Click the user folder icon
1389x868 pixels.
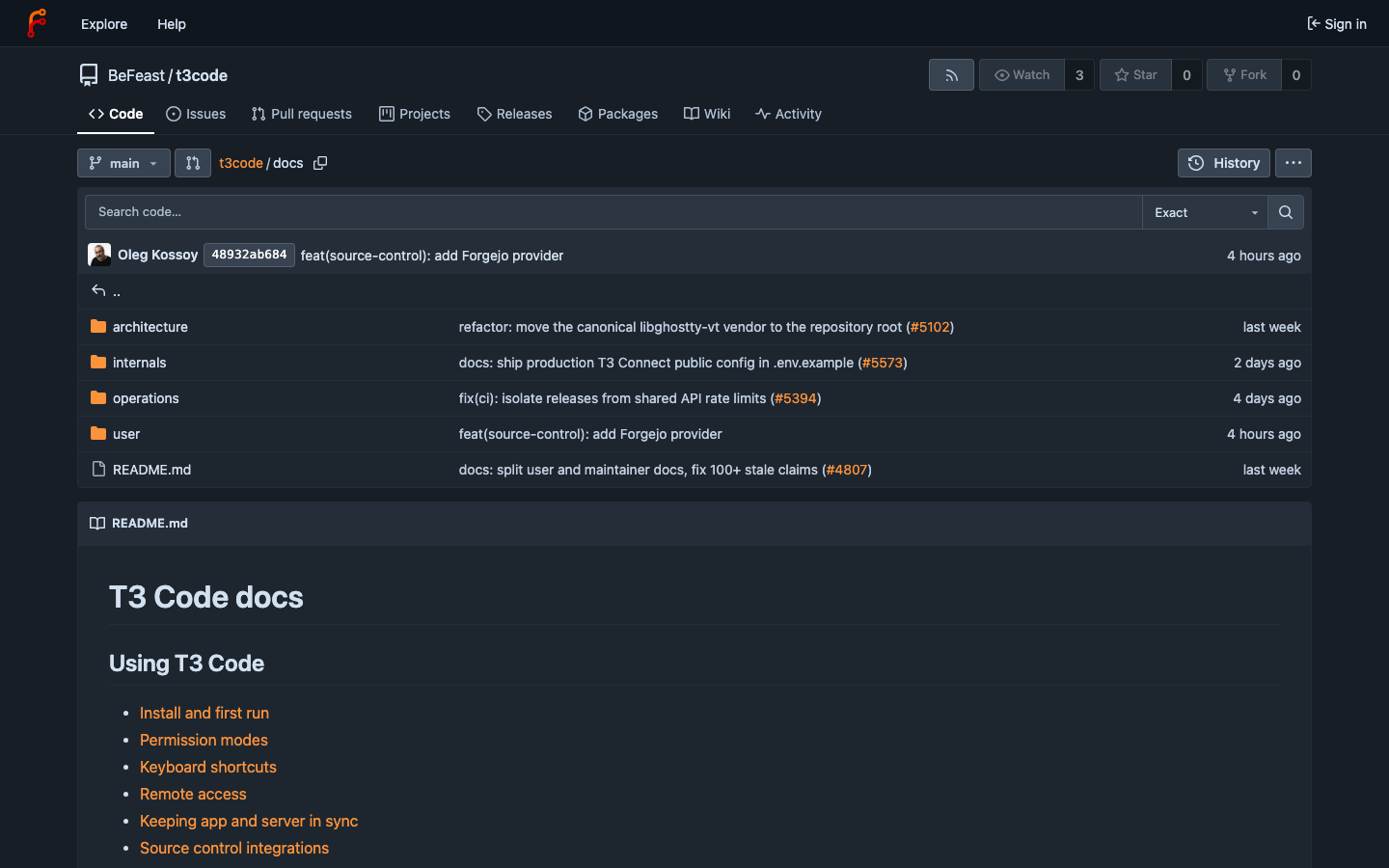98,434
